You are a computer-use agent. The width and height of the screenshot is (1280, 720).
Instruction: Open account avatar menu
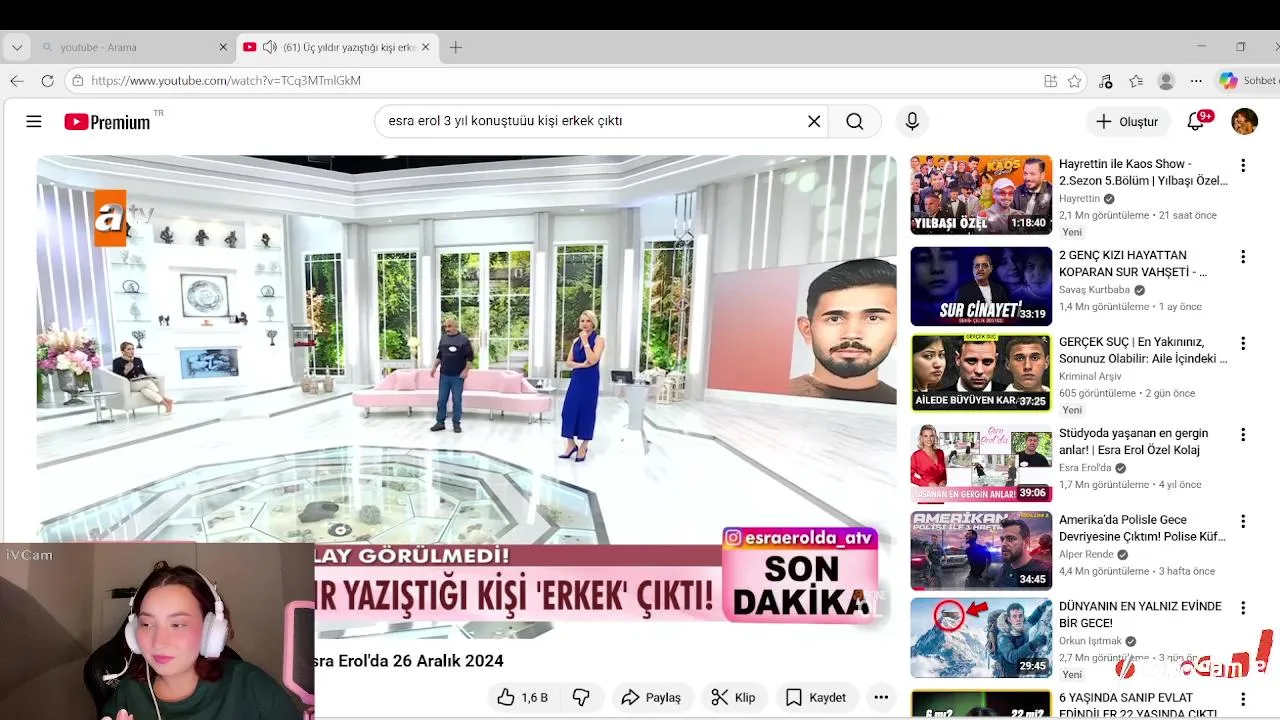1244,121
